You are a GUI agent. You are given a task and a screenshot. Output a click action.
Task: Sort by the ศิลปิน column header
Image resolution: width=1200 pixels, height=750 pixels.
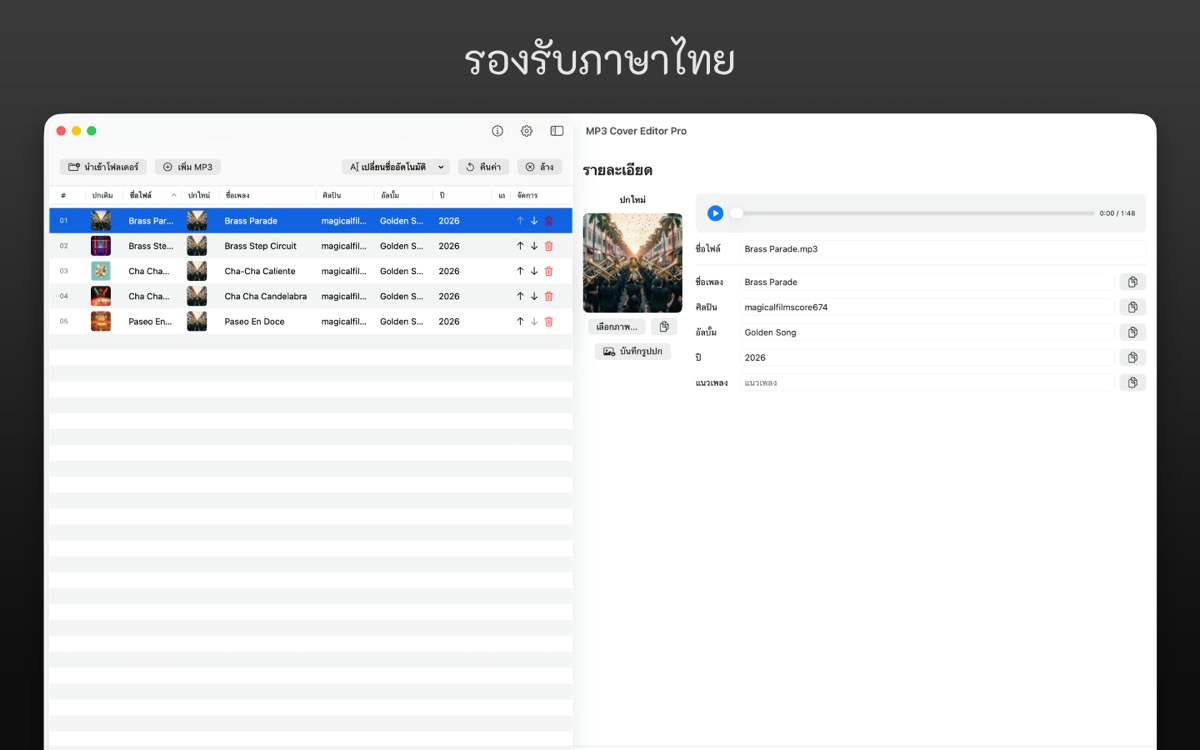click(x=331, y=195)
